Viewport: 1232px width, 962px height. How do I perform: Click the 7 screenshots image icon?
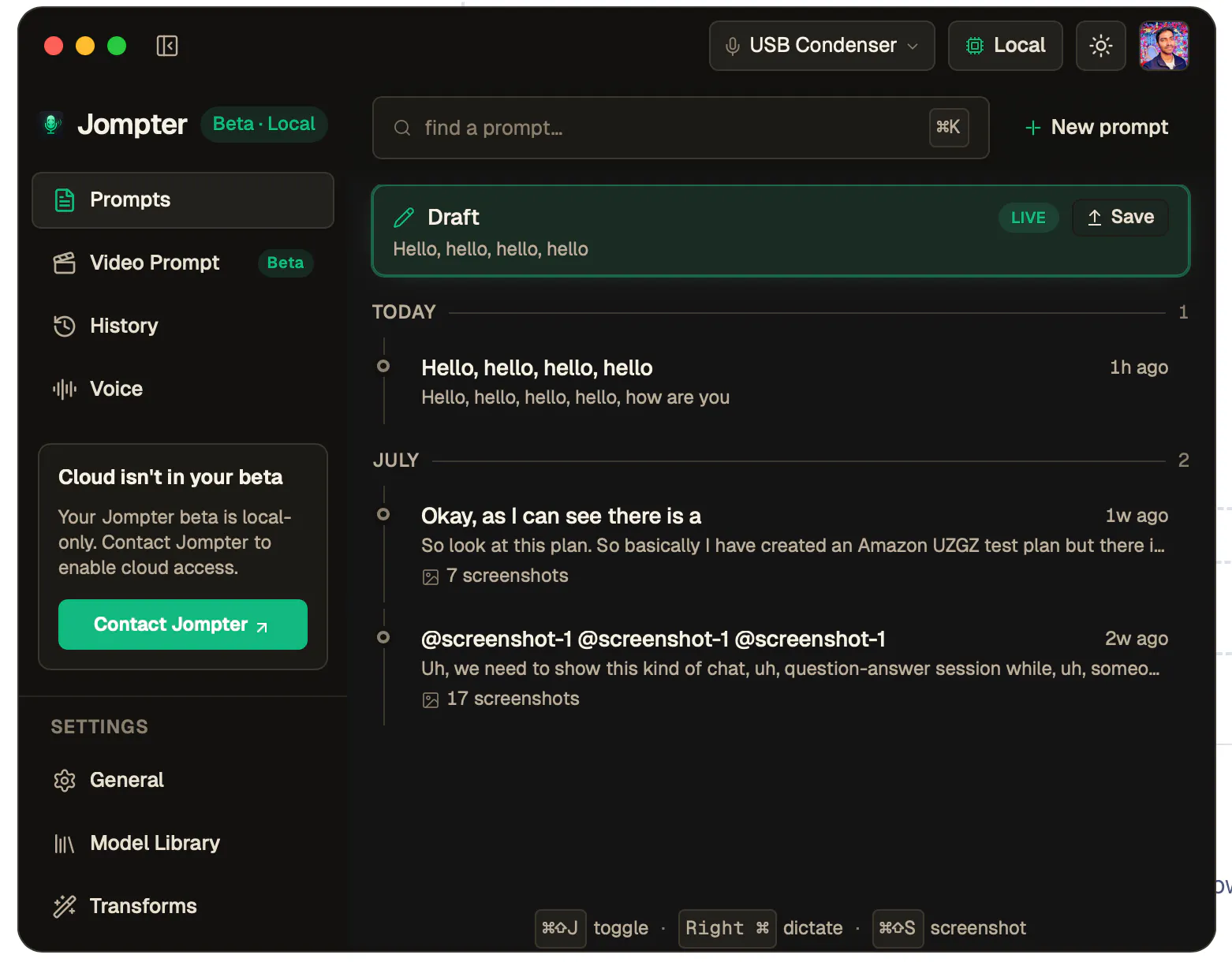point(431,577)
